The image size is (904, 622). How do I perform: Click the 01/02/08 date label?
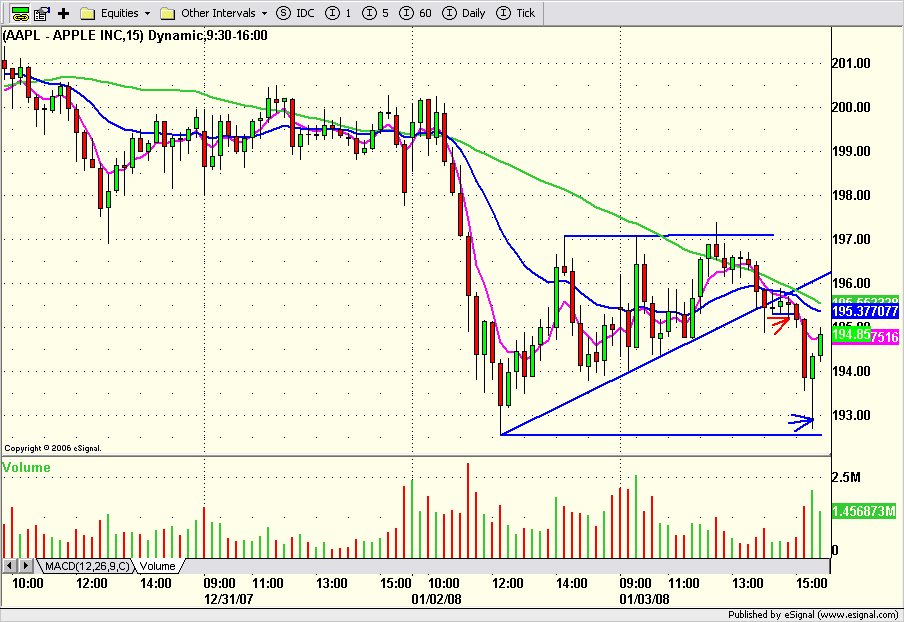(x=436, y=599)
